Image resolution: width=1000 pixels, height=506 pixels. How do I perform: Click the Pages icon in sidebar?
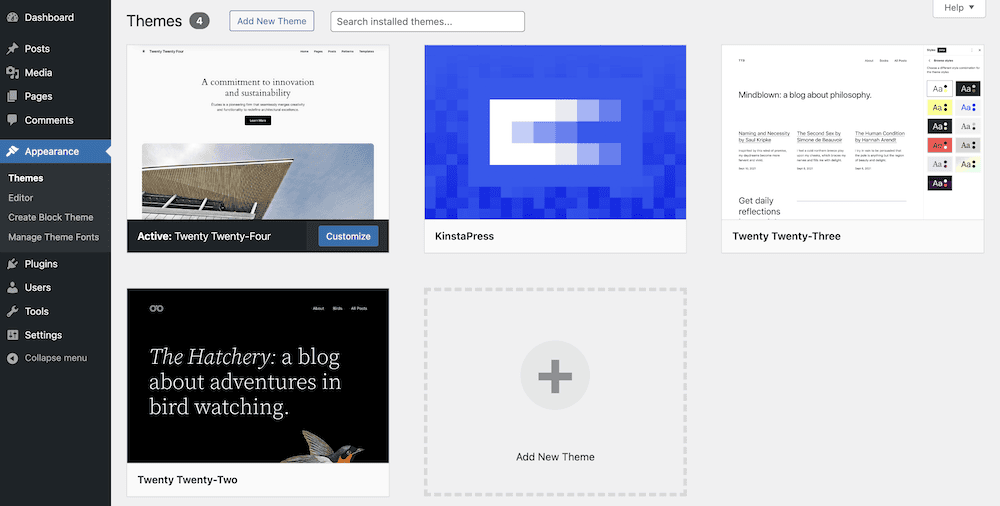click(x=12, y=96)
